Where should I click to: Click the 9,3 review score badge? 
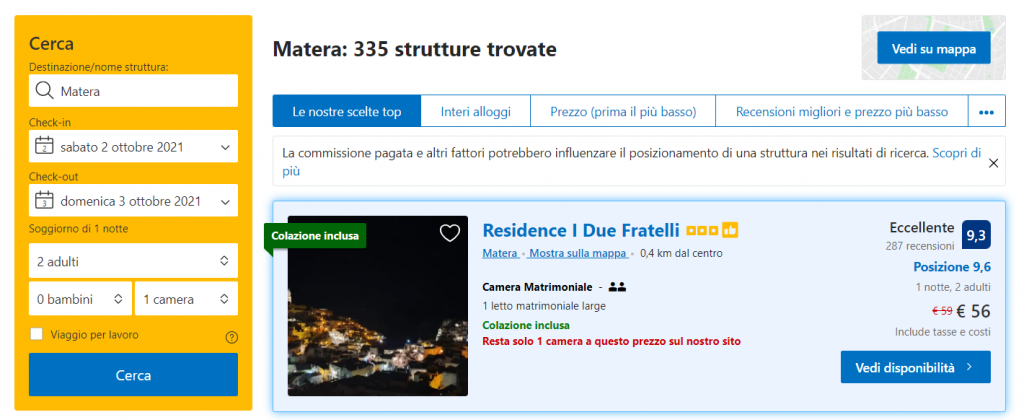click(975, 234)
